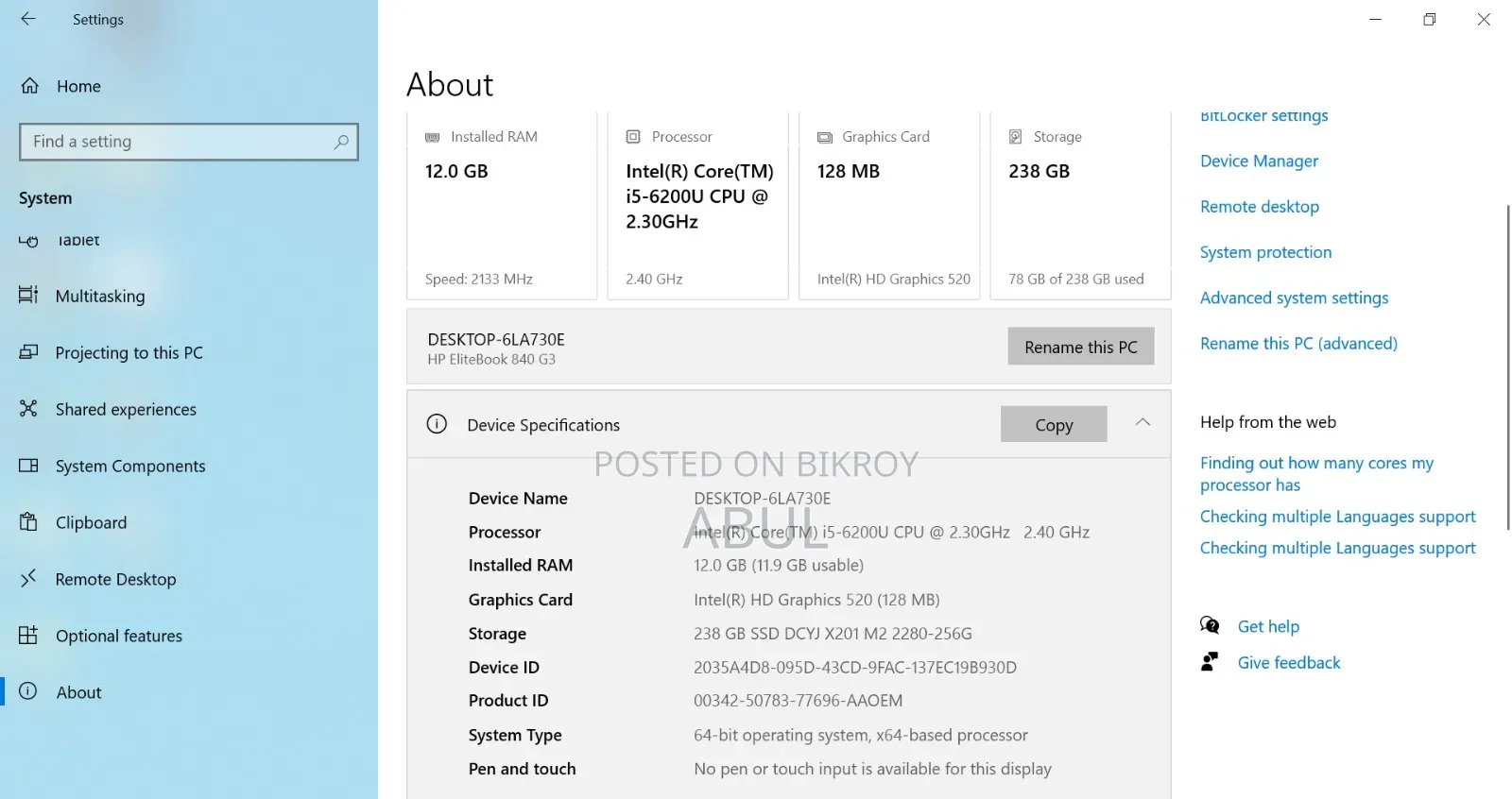
Task: Select the Multitasking sidebar icon
Action: [28, 296]
